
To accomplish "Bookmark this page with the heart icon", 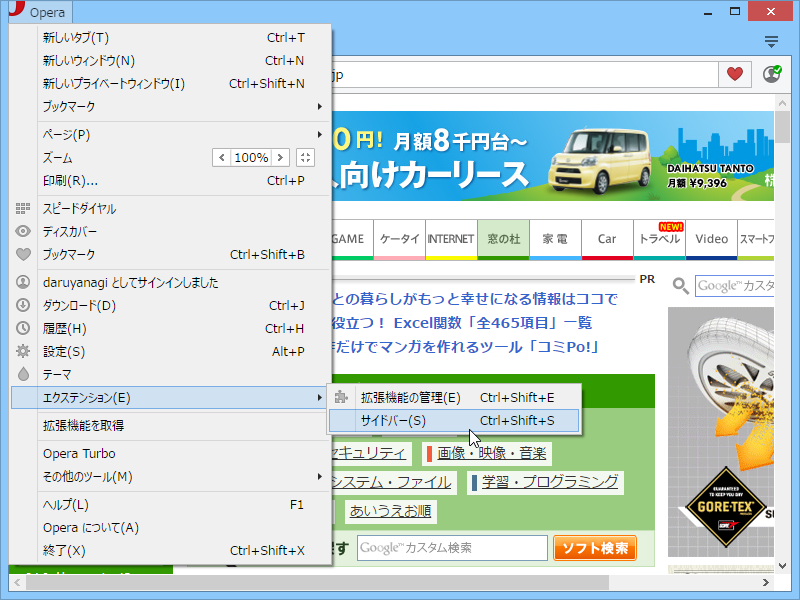I will coord(735,74).
